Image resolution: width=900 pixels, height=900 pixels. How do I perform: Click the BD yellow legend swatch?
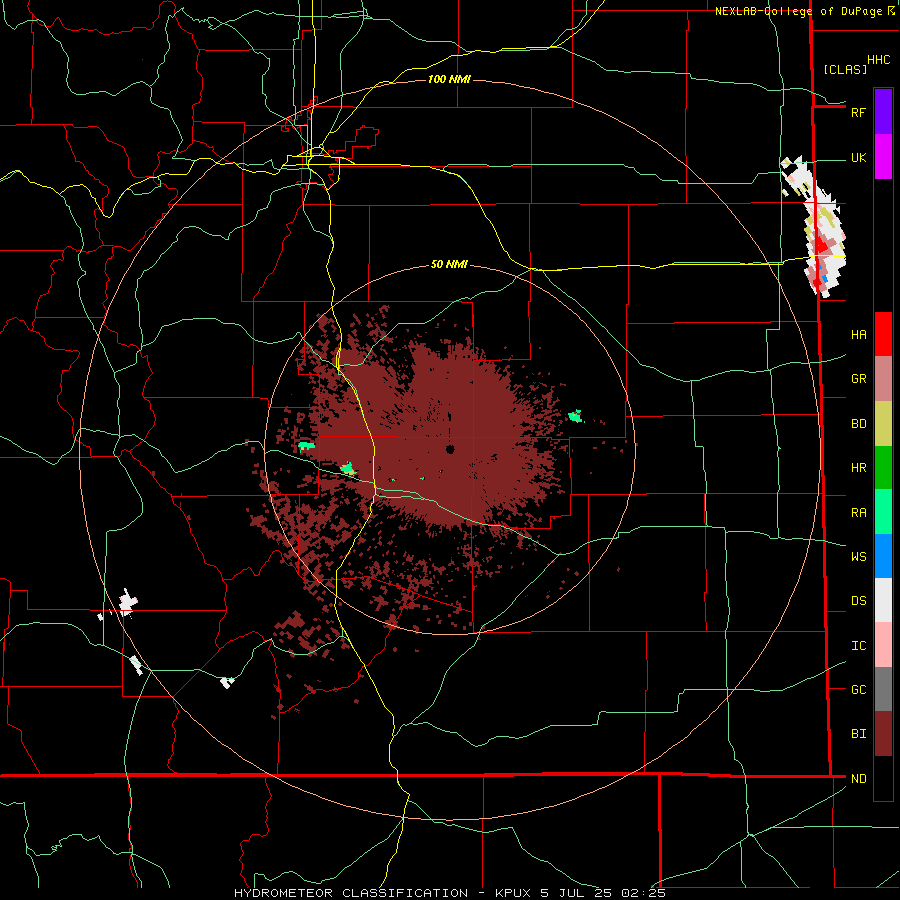[883, 424]
